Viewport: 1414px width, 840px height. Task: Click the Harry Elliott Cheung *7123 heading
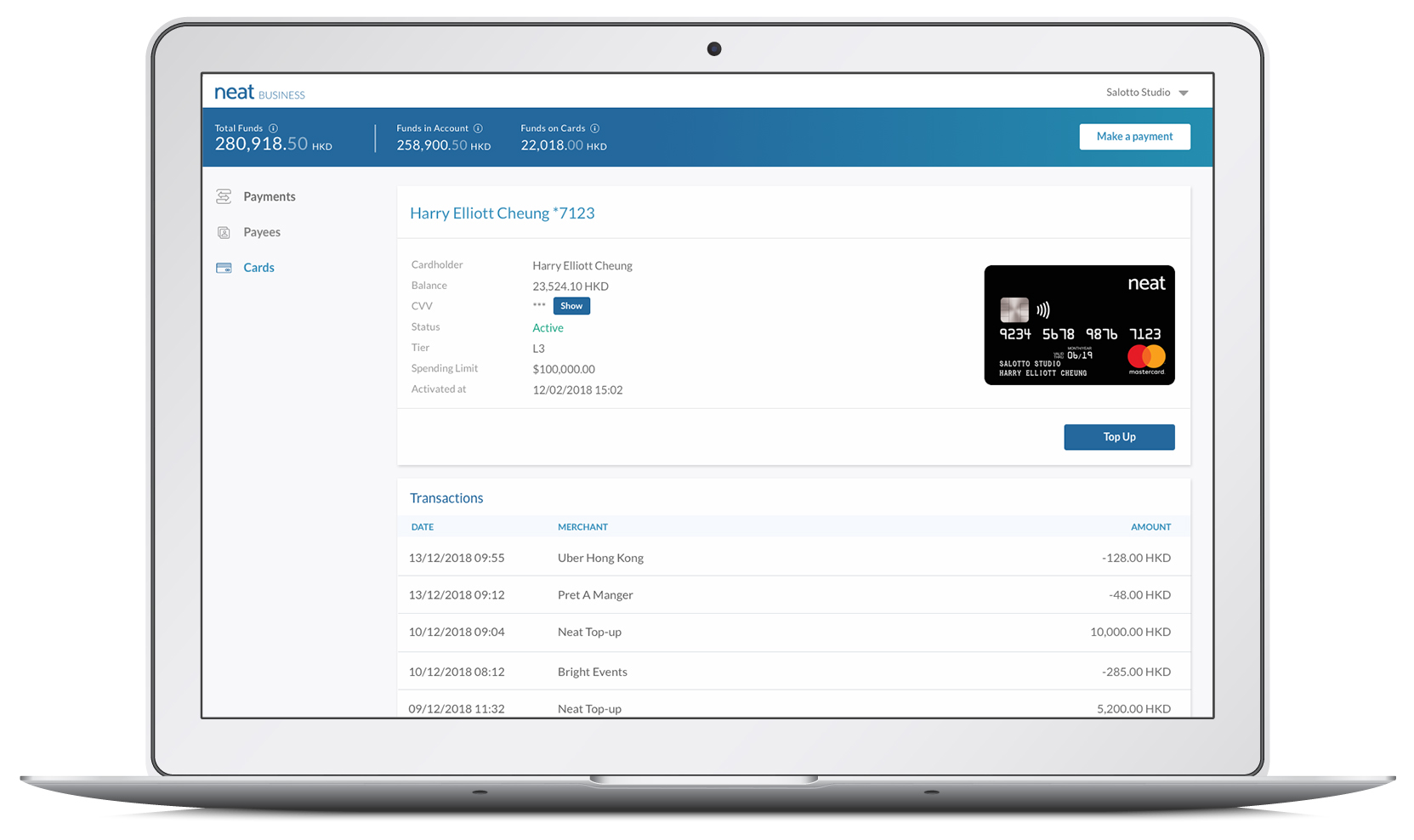(503, 213)
